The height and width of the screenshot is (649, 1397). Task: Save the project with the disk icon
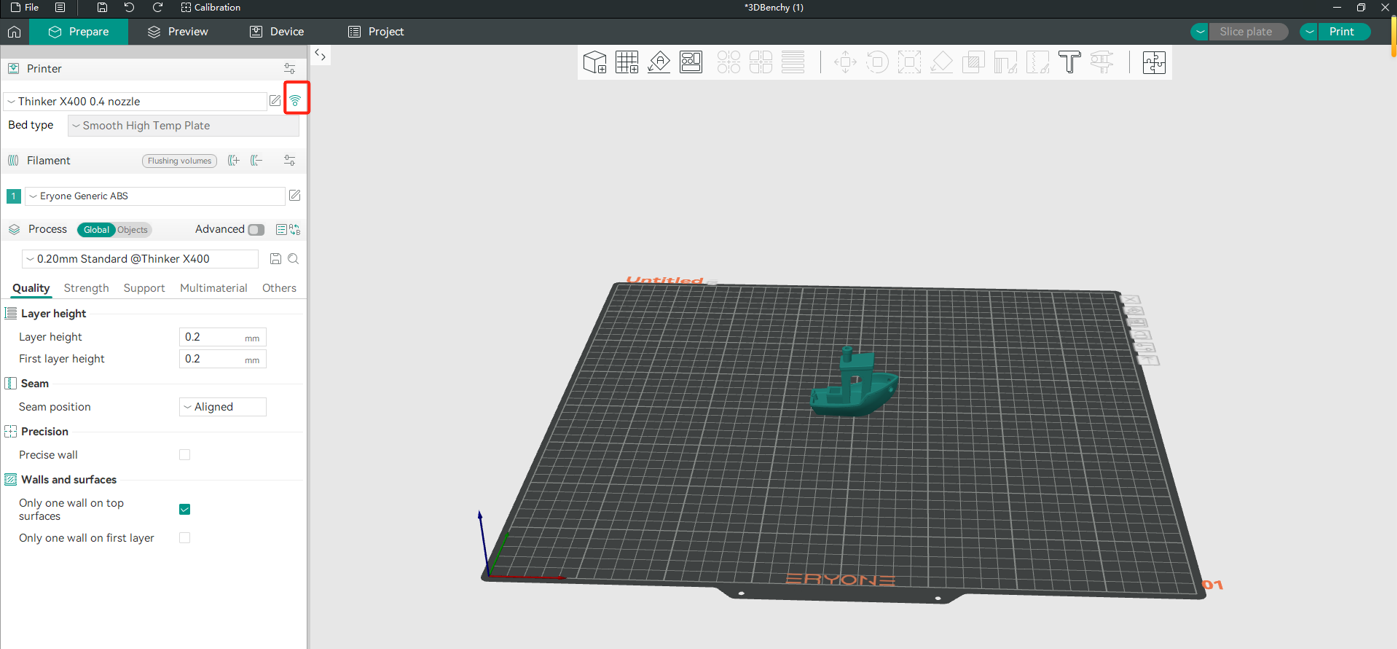tap(102, 7)
